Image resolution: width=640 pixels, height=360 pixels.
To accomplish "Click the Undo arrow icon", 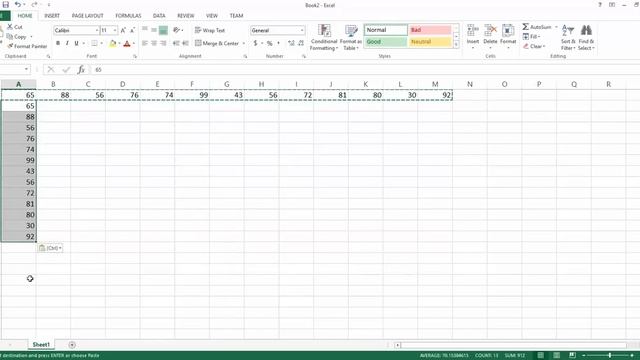I will 18,4.
